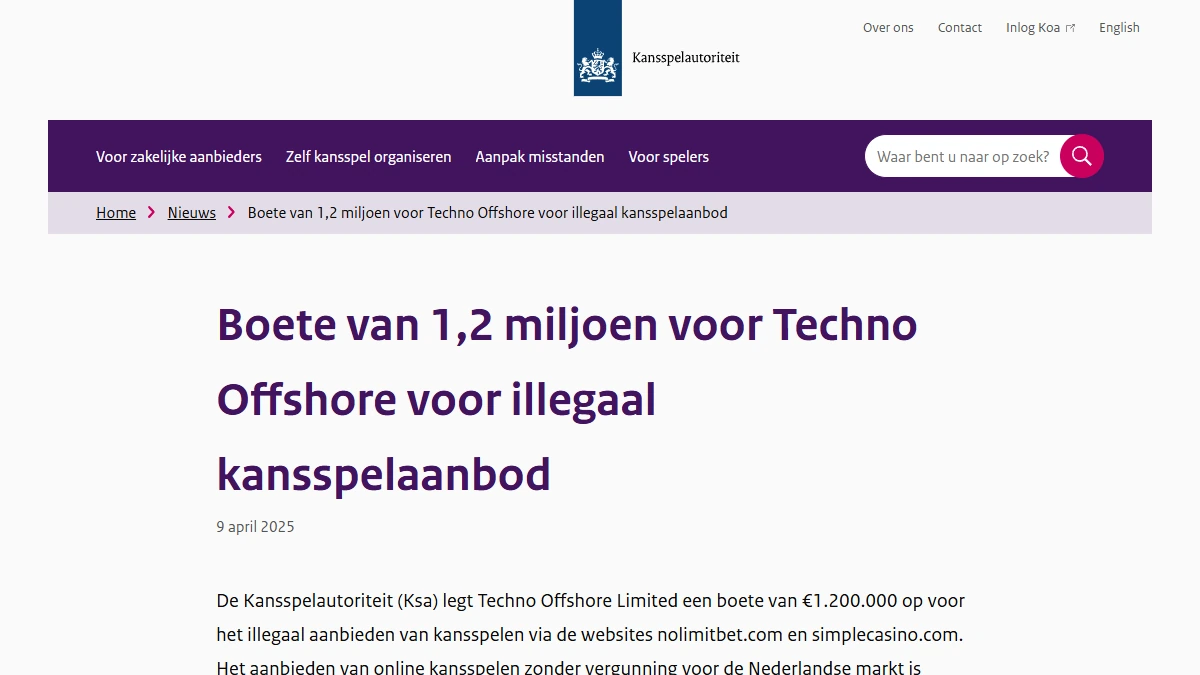Image resolution: width=1200 pixels, height=675 pixels.
Task: Open the Over ons page
Action: coord(888,28)
